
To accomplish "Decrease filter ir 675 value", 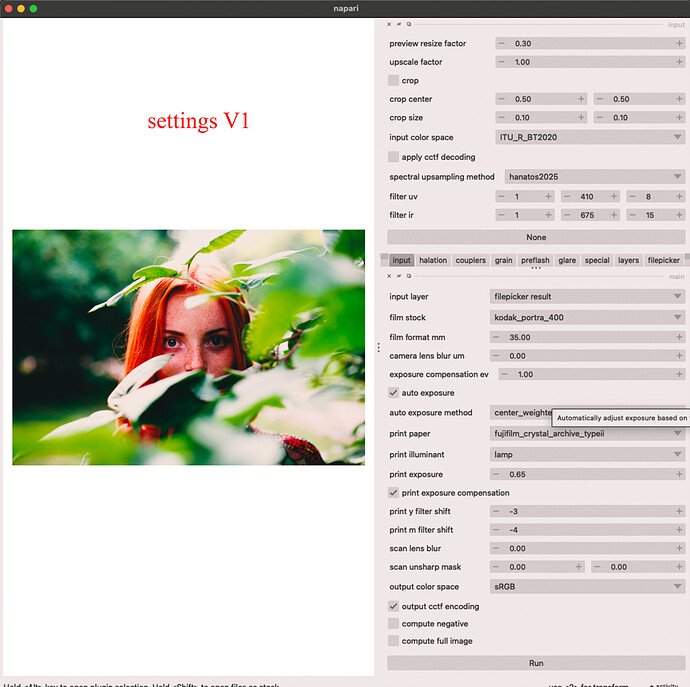I will click(567, 215).
